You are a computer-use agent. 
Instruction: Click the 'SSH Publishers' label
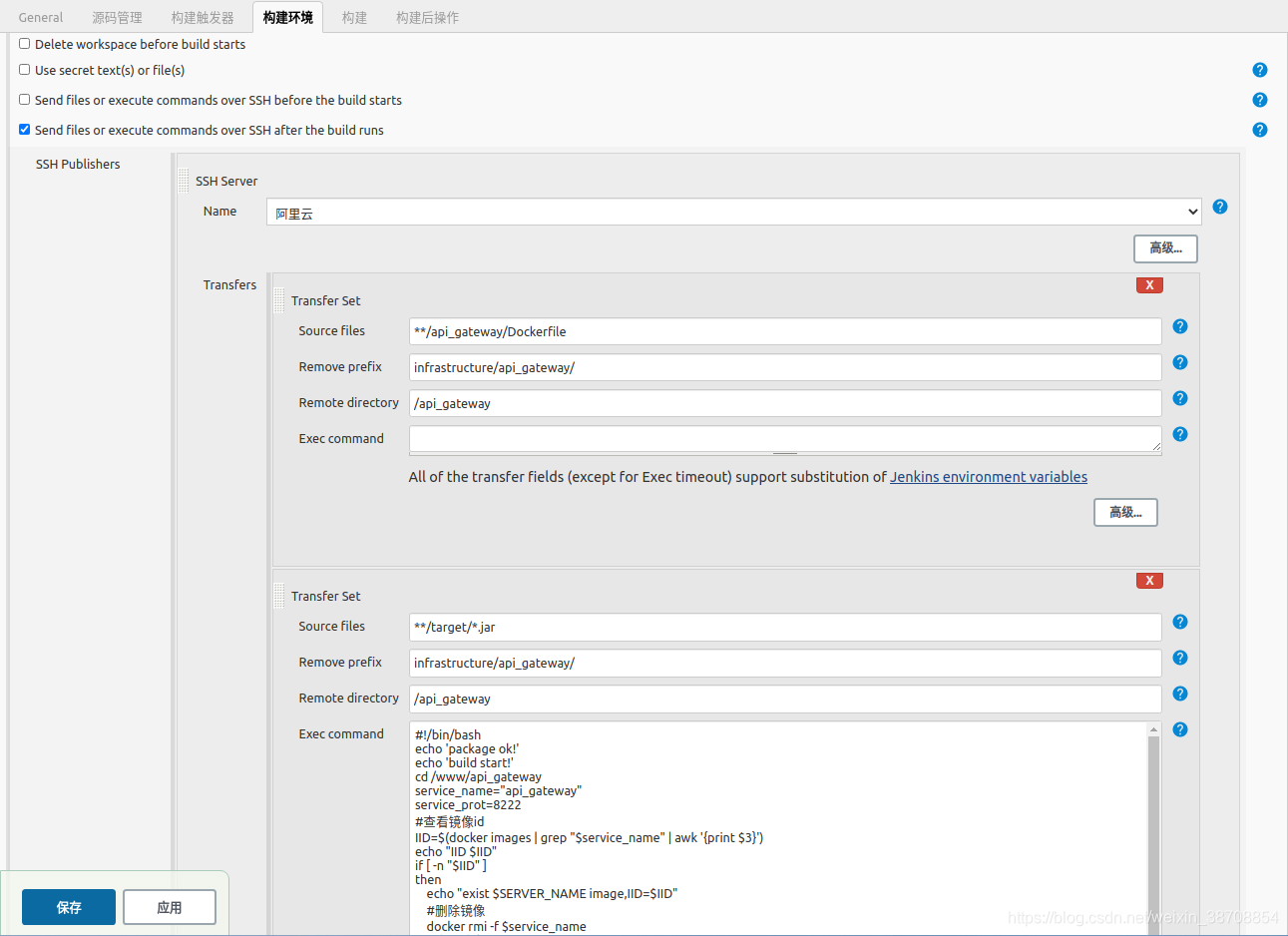coord(78,164)
